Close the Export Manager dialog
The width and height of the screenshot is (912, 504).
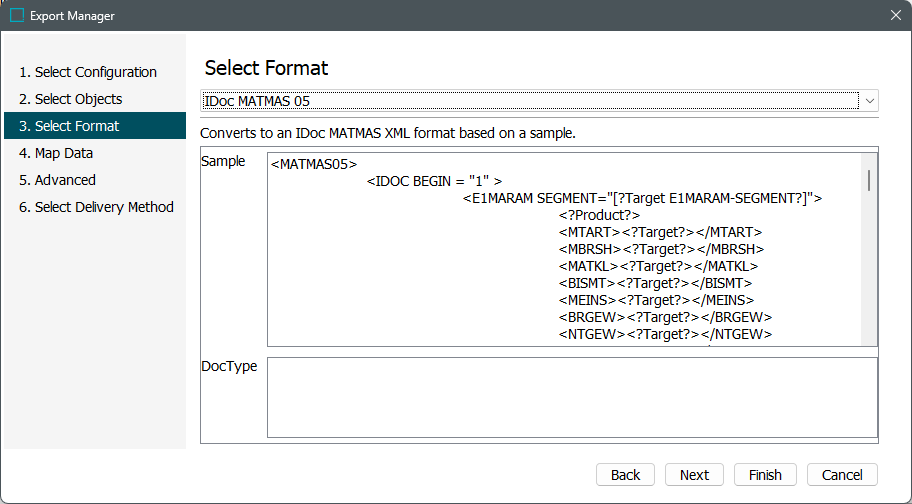895,16
